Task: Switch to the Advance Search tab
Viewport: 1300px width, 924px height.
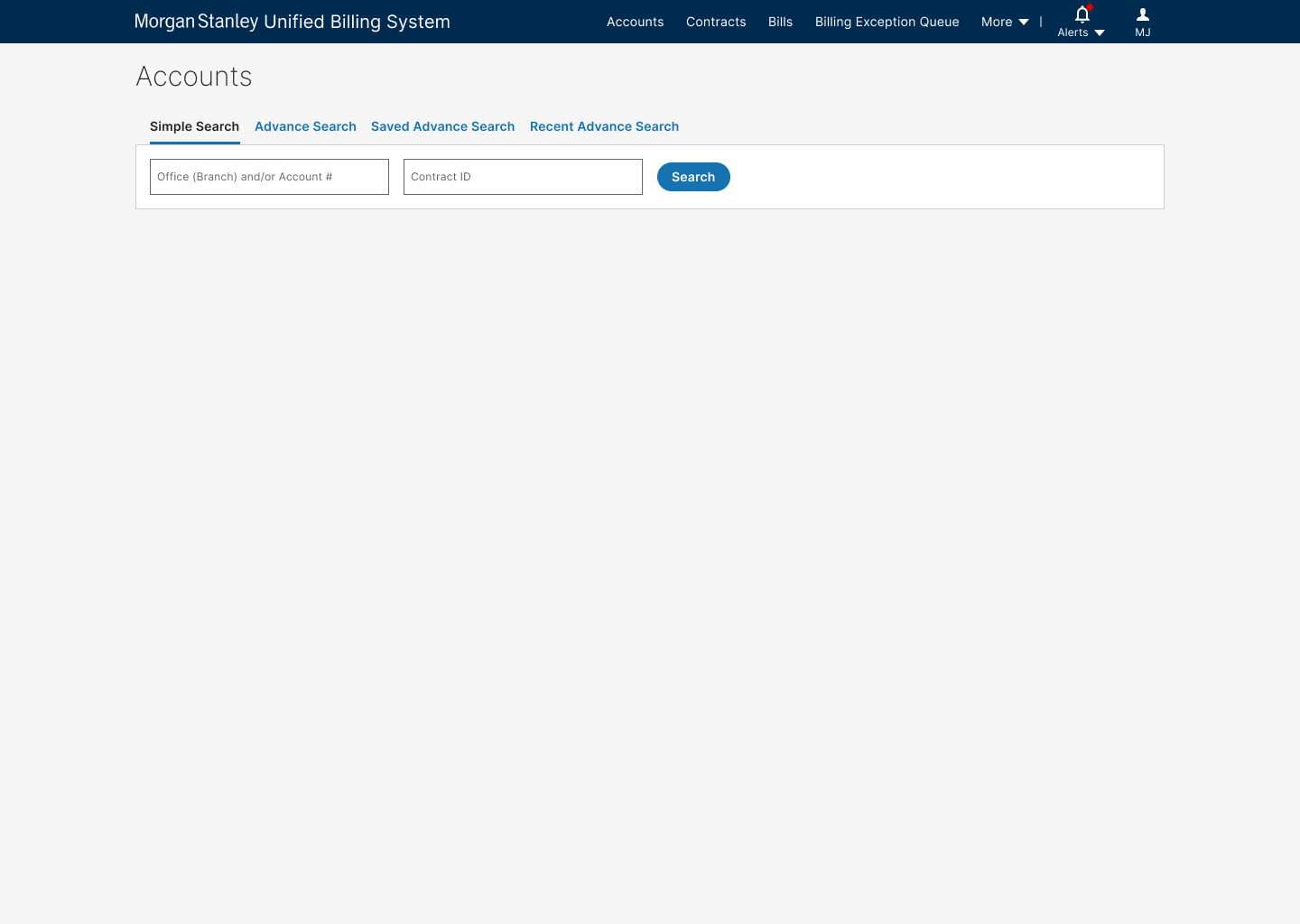Action: coord(305,126)
